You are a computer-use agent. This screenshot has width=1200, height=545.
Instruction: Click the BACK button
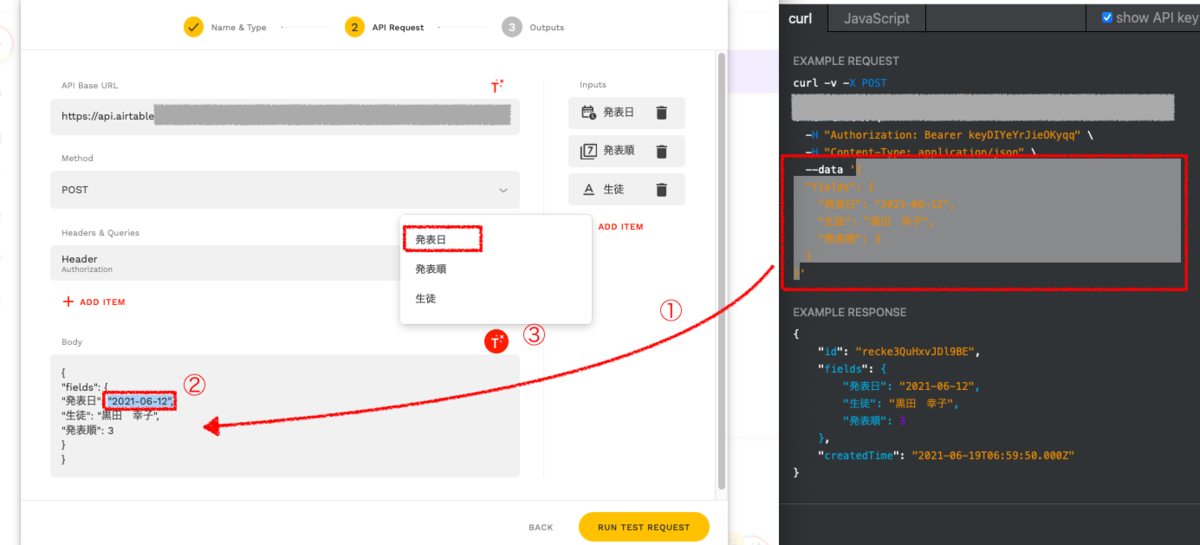[x=541, y=527]
